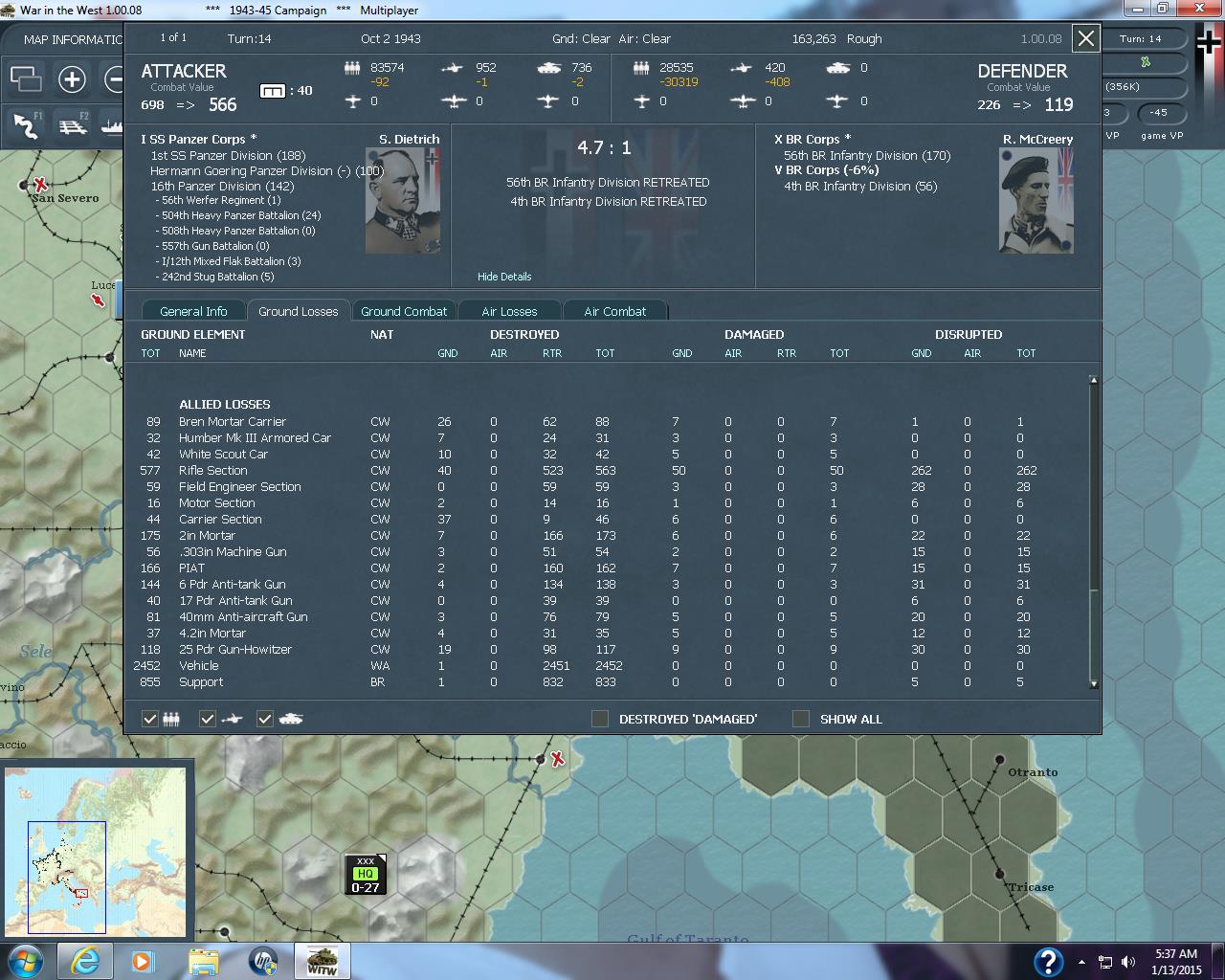This screenshot has height=980, width=1225.
Task: Toggle the guns elements filter checkbox
Action: tap(208, 719)
